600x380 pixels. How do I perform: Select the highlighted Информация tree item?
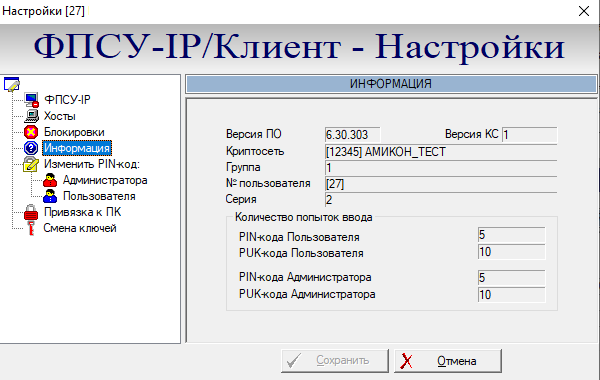tap(77, 148)
